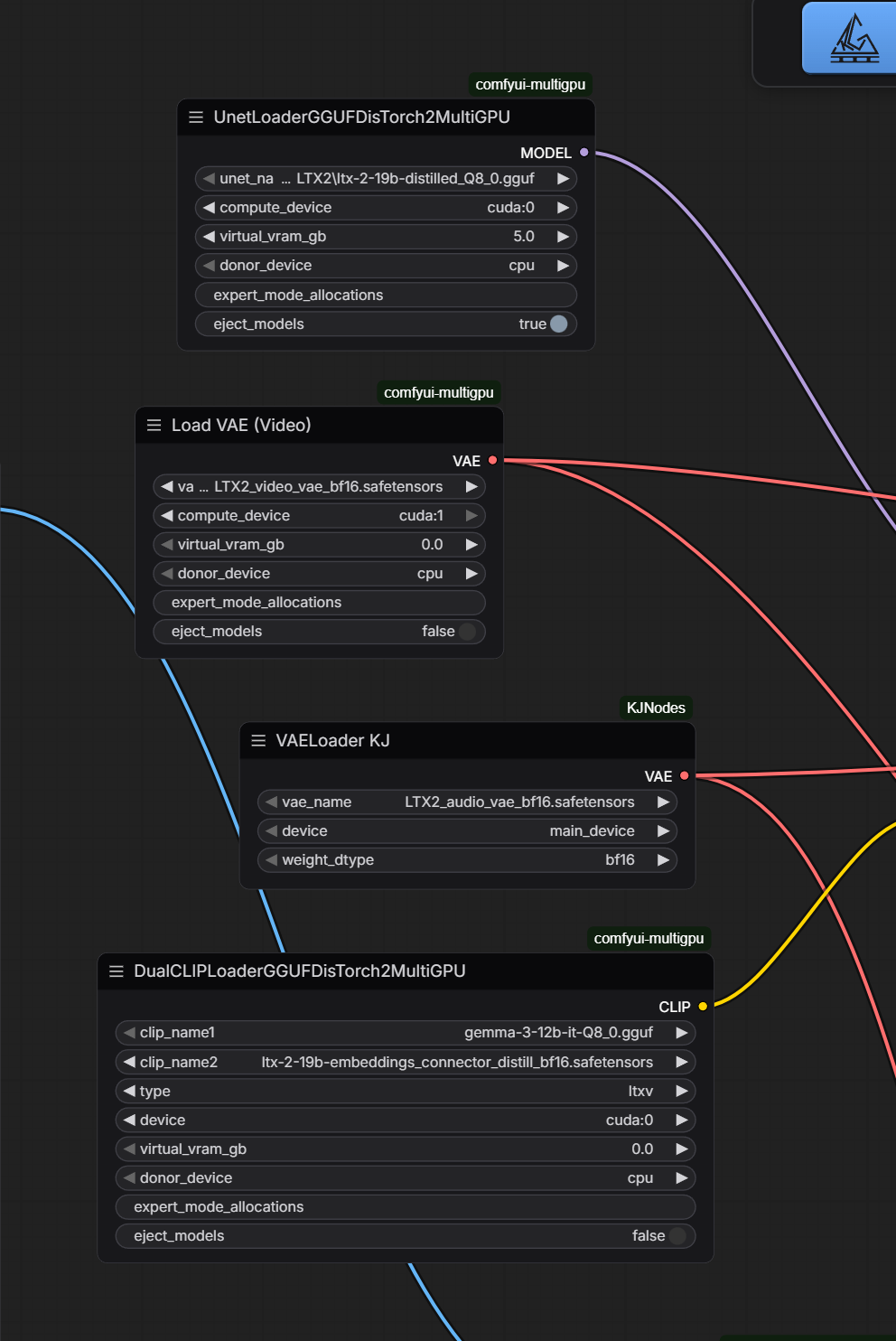Click the yellow CLIP output socket

(x=703, y=1007)
